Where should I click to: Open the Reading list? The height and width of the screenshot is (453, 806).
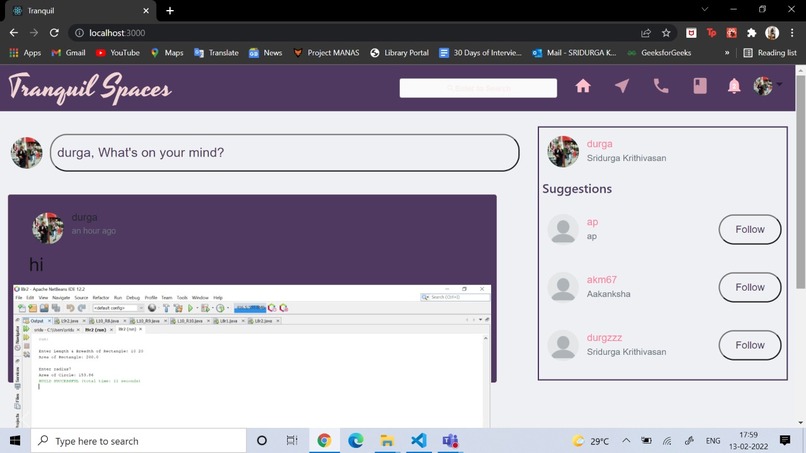pyautogui.click(x=770, y=52)
